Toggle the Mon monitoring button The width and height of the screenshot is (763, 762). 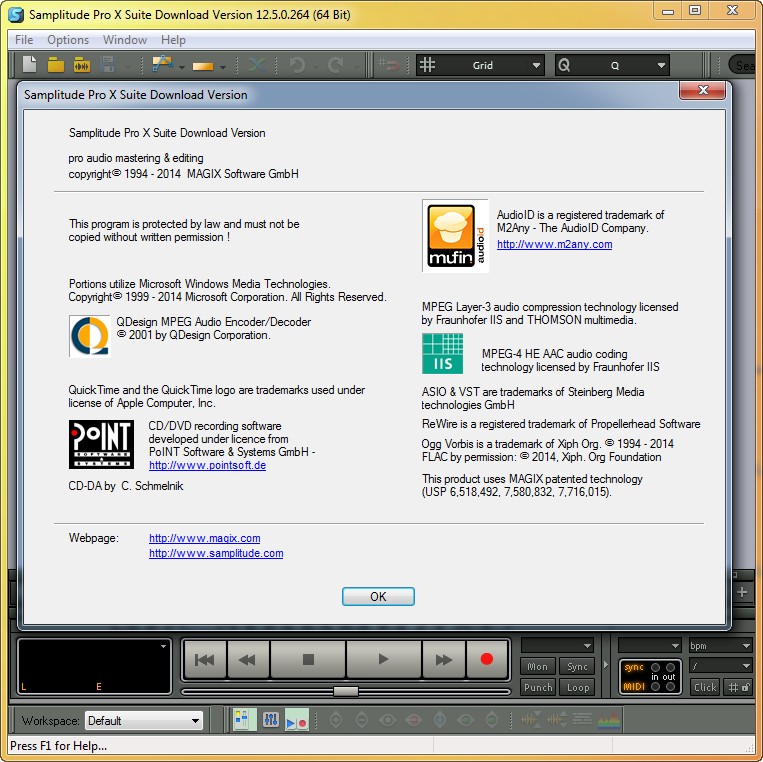click(x=538, y=667)
